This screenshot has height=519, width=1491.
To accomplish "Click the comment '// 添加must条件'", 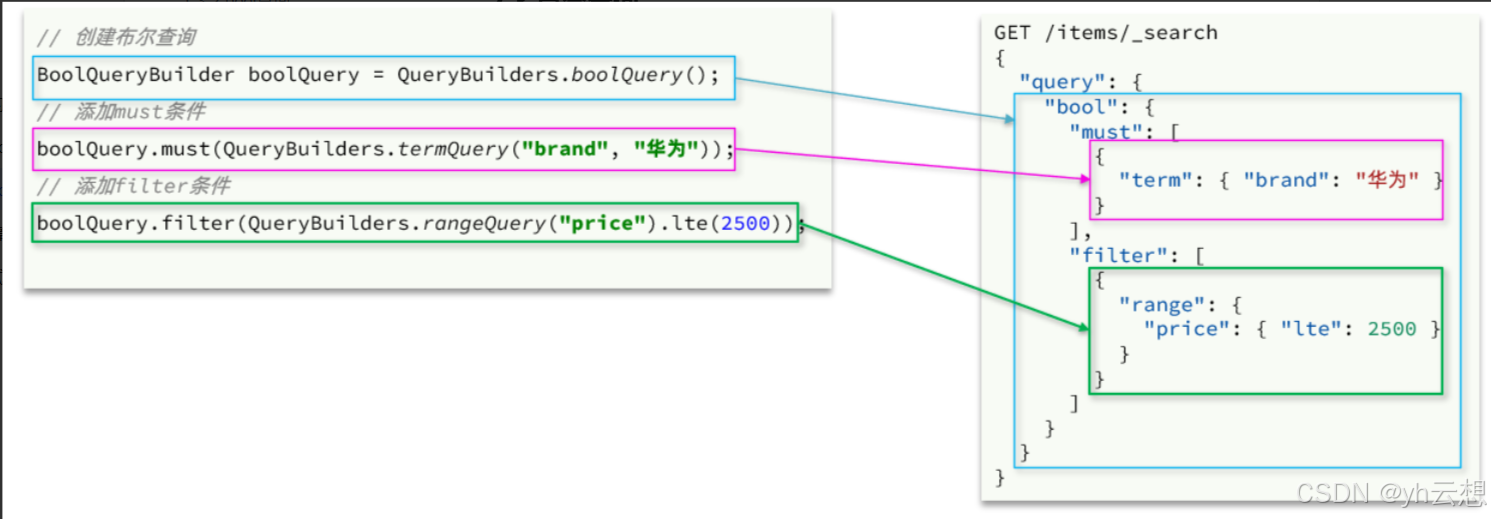I will [x=121, y=112].
